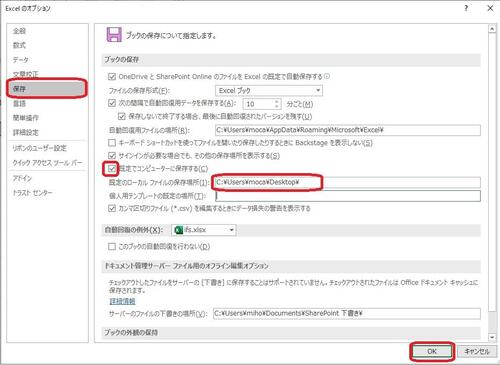This screenshot has height=365, width=500.
Task: Open リボンのユーザー設定 category
Action: (39, 148)
